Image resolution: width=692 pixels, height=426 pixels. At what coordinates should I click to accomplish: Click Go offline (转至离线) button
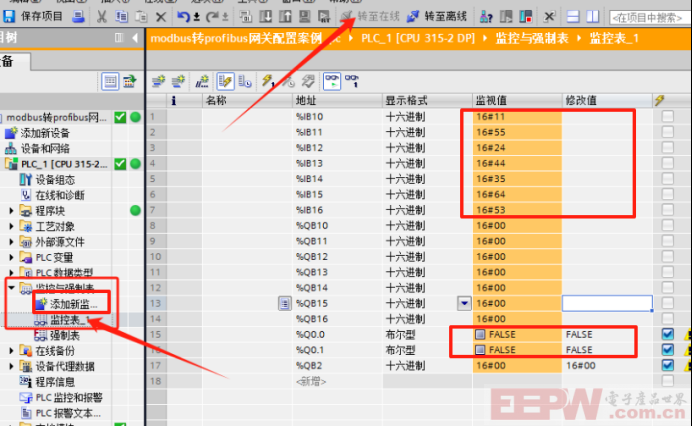click(437, 17)
